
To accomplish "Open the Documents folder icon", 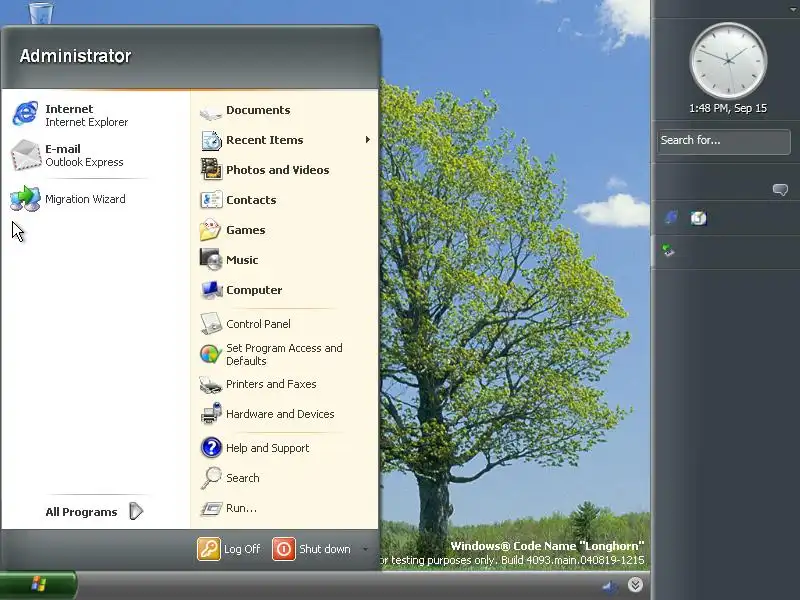I will click(211, 111).
